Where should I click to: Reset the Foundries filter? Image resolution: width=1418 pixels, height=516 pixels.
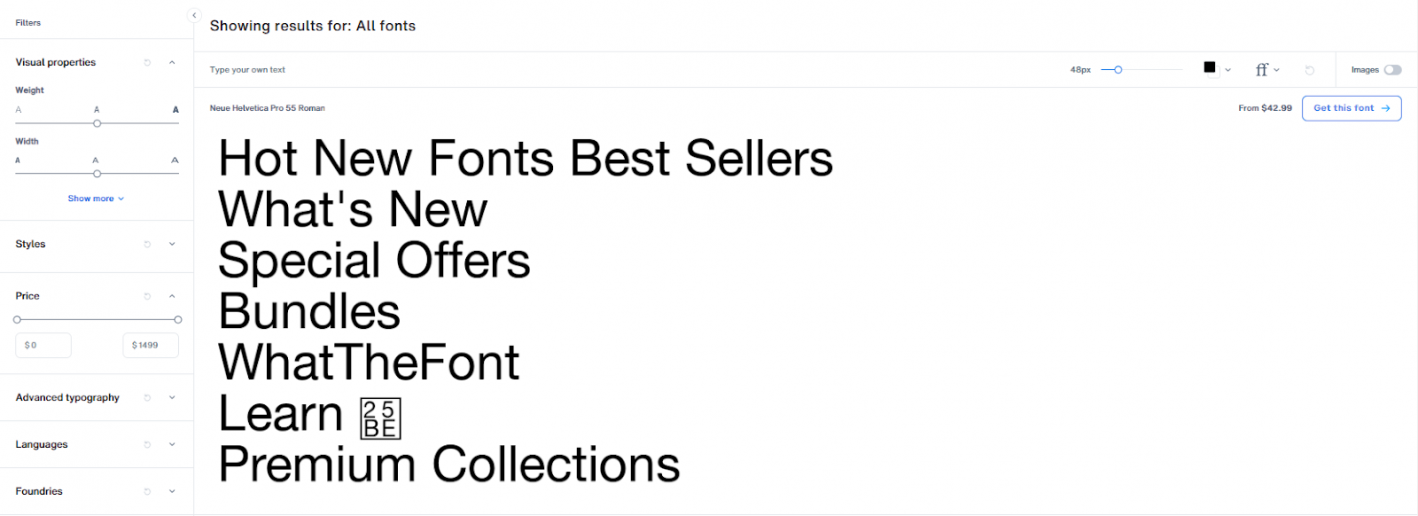pyautogui.click(x=147, y=492)
